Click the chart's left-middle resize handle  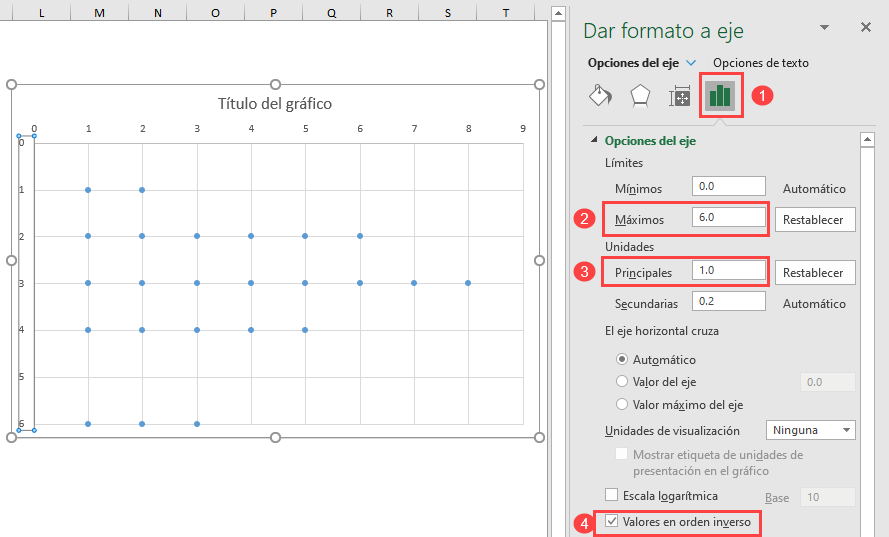[x=11, y=260]
